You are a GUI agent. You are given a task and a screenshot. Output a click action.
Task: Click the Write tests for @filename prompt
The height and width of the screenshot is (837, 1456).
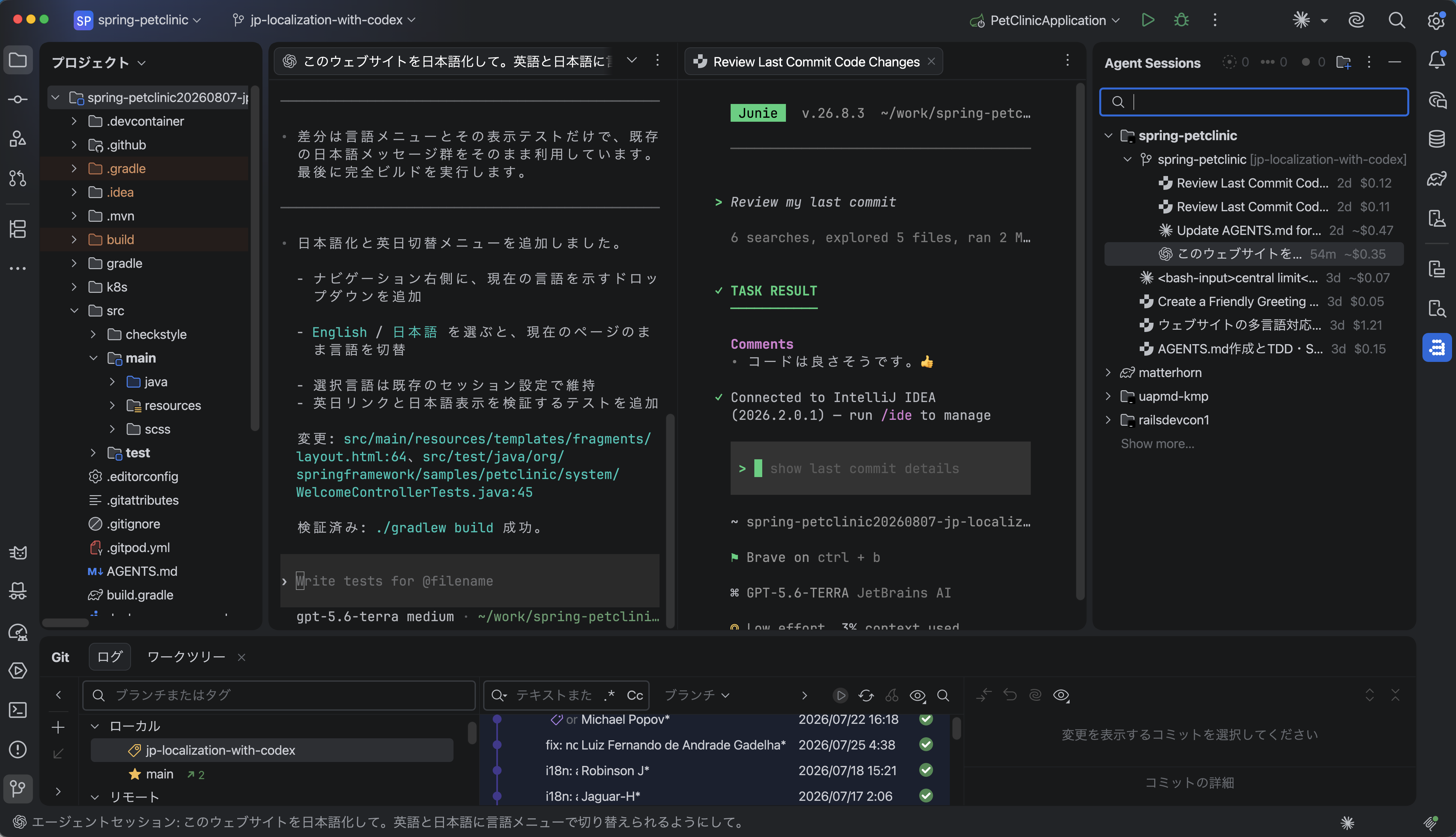coord(470,581)
